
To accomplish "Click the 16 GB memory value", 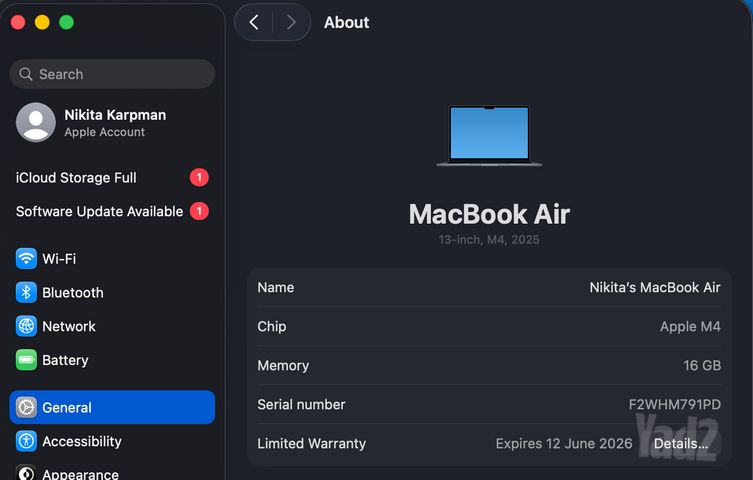I will click(x=702, y=365).
